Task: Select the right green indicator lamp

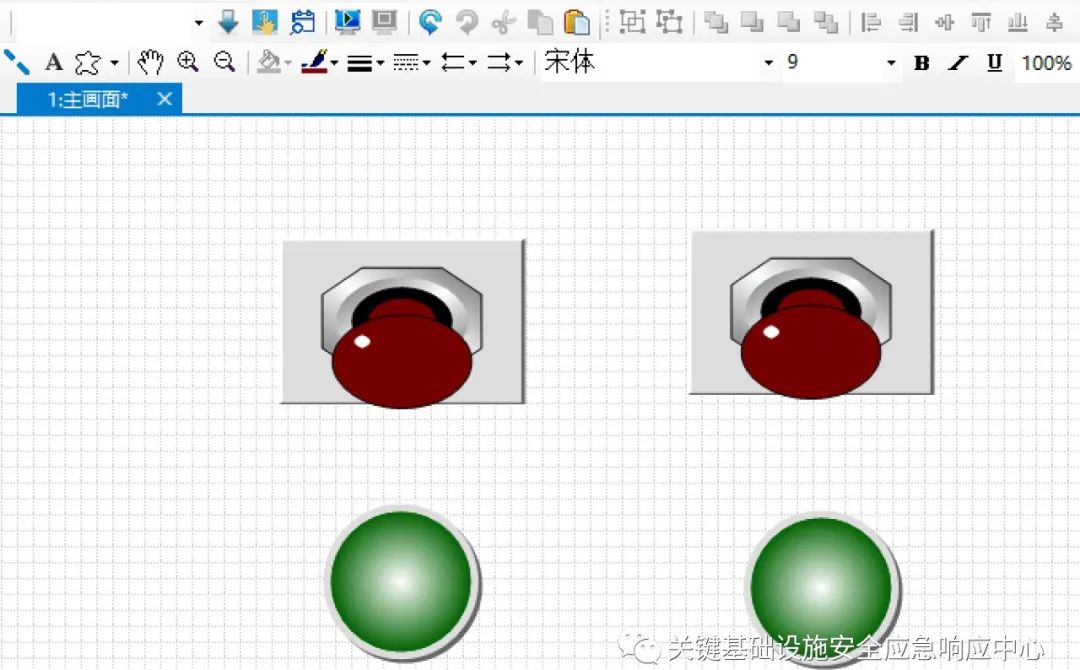Action: [x=822, y=587]
